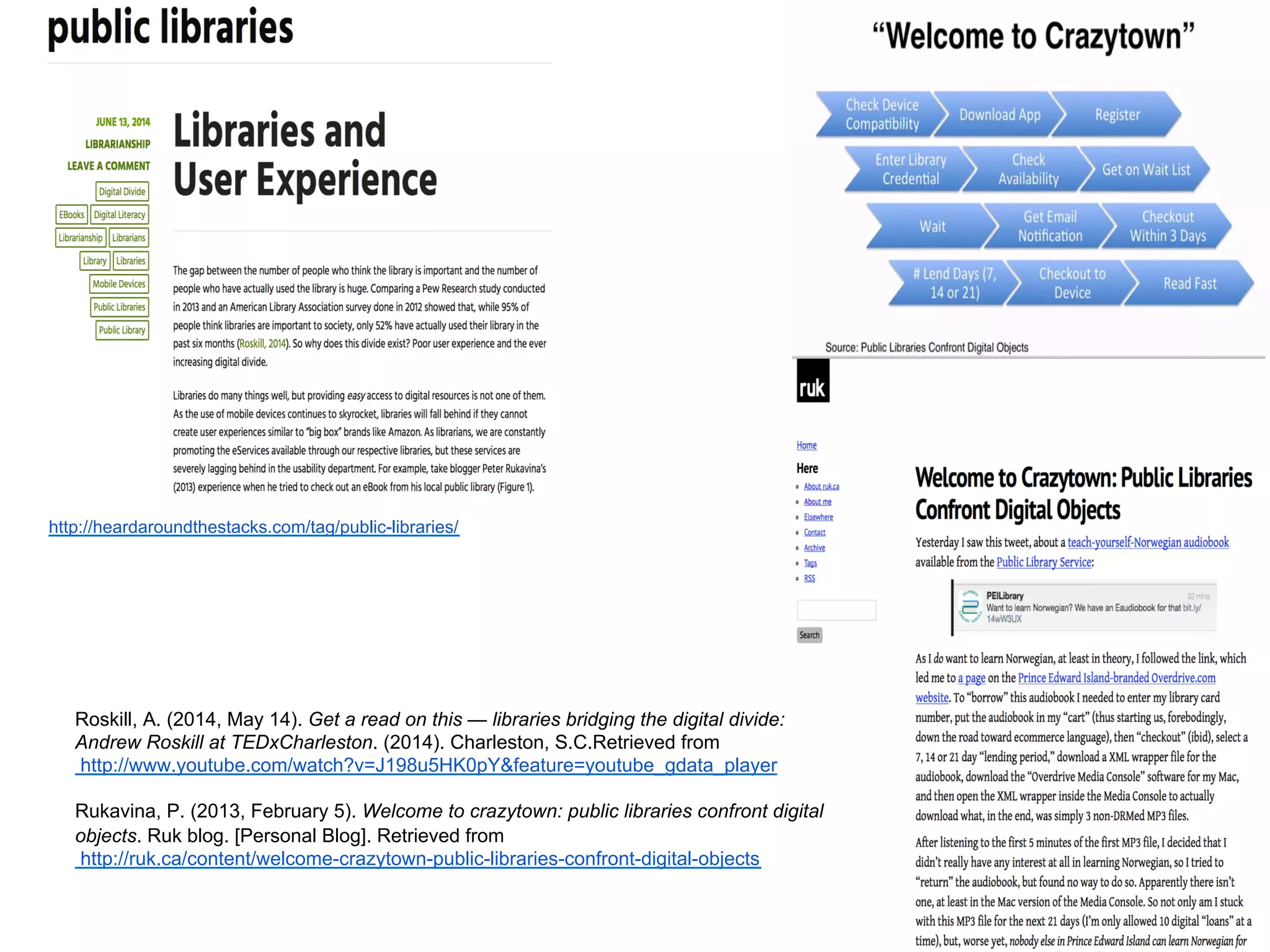Image resolution: width=1270 pixels, height=952 pixels.
Task: Click the Roskill, 2014 citation link
Action: click(x=262, y=343)
